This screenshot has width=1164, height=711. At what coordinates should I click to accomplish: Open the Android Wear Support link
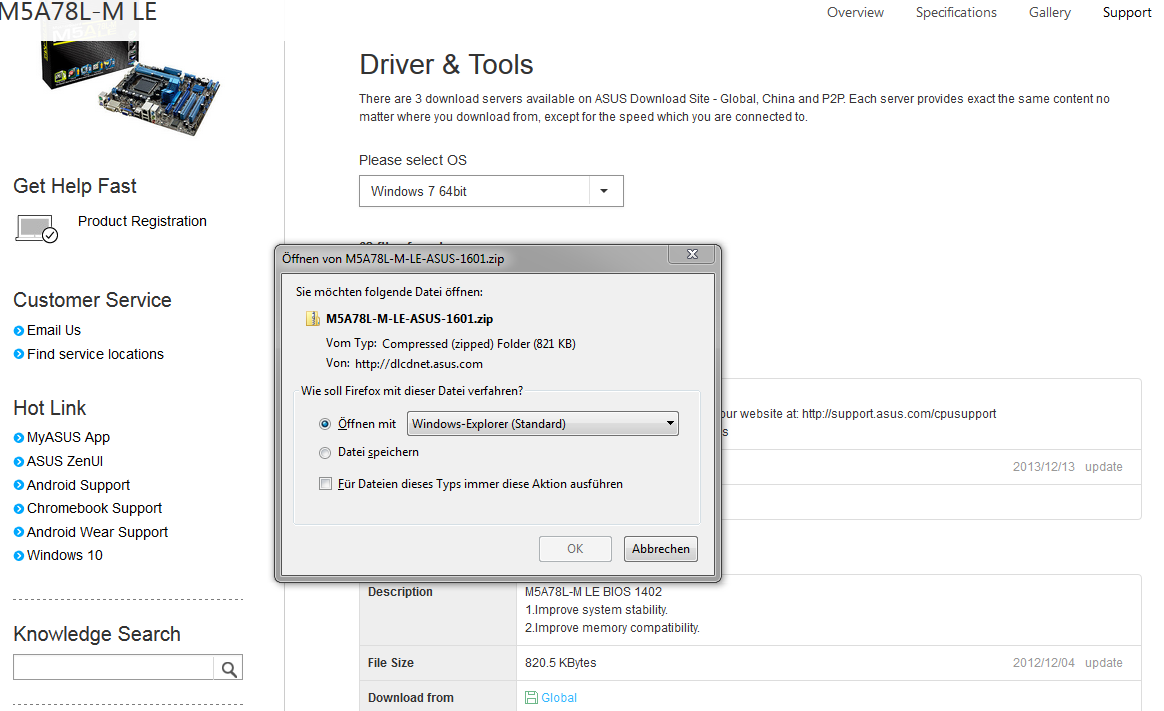click(97, 532)
